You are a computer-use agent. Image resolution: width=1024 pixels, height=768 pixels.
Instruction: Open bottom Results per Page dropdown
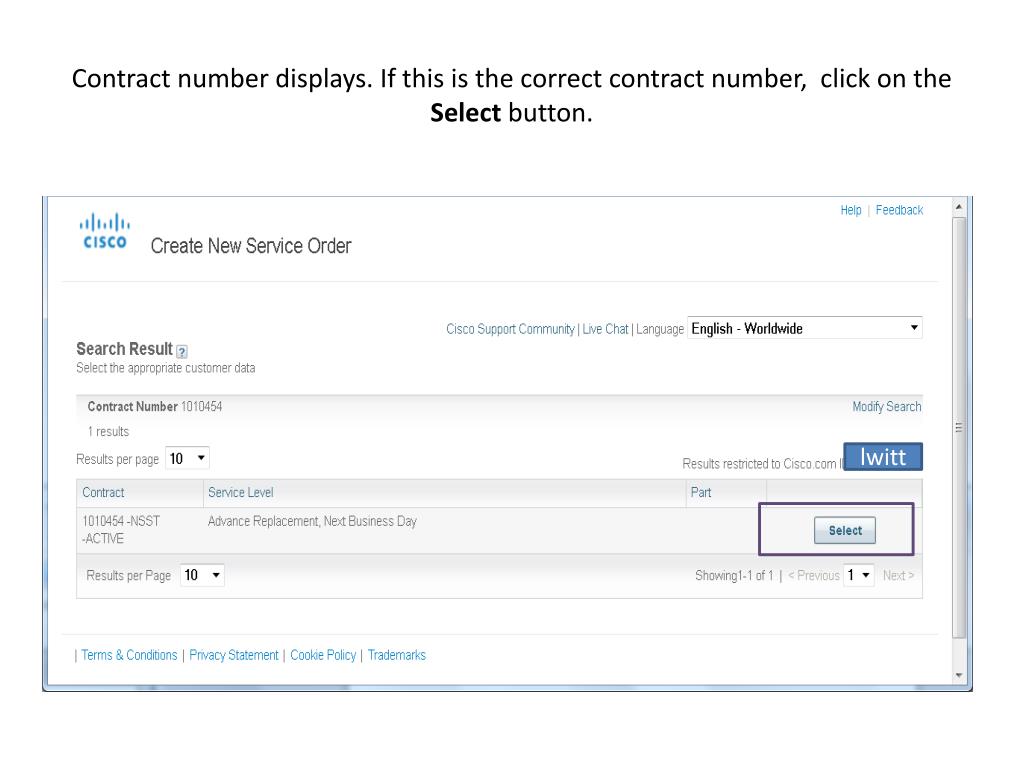[x=202, y=576]
